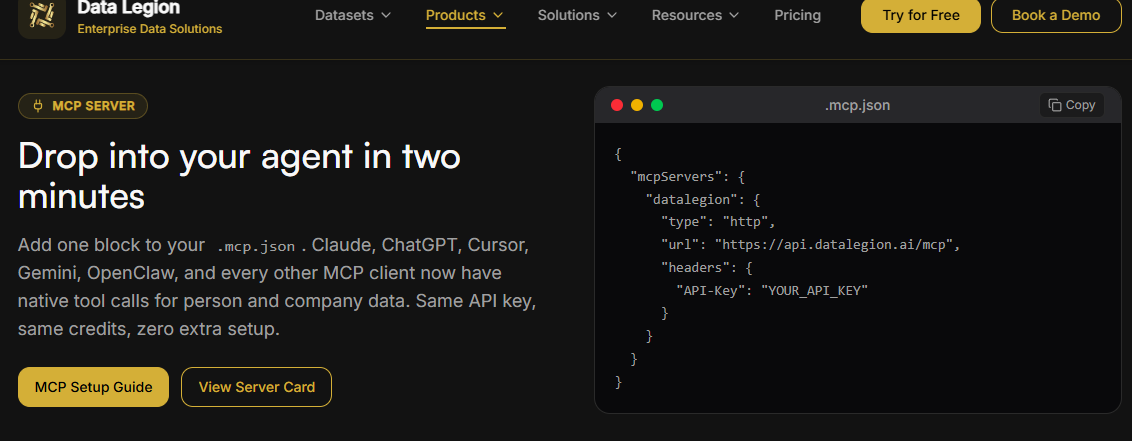The height and width of the screenshot is (441, 1132).
Task: Click the Data Legion logo icon
Action: [x=42, y=17]
